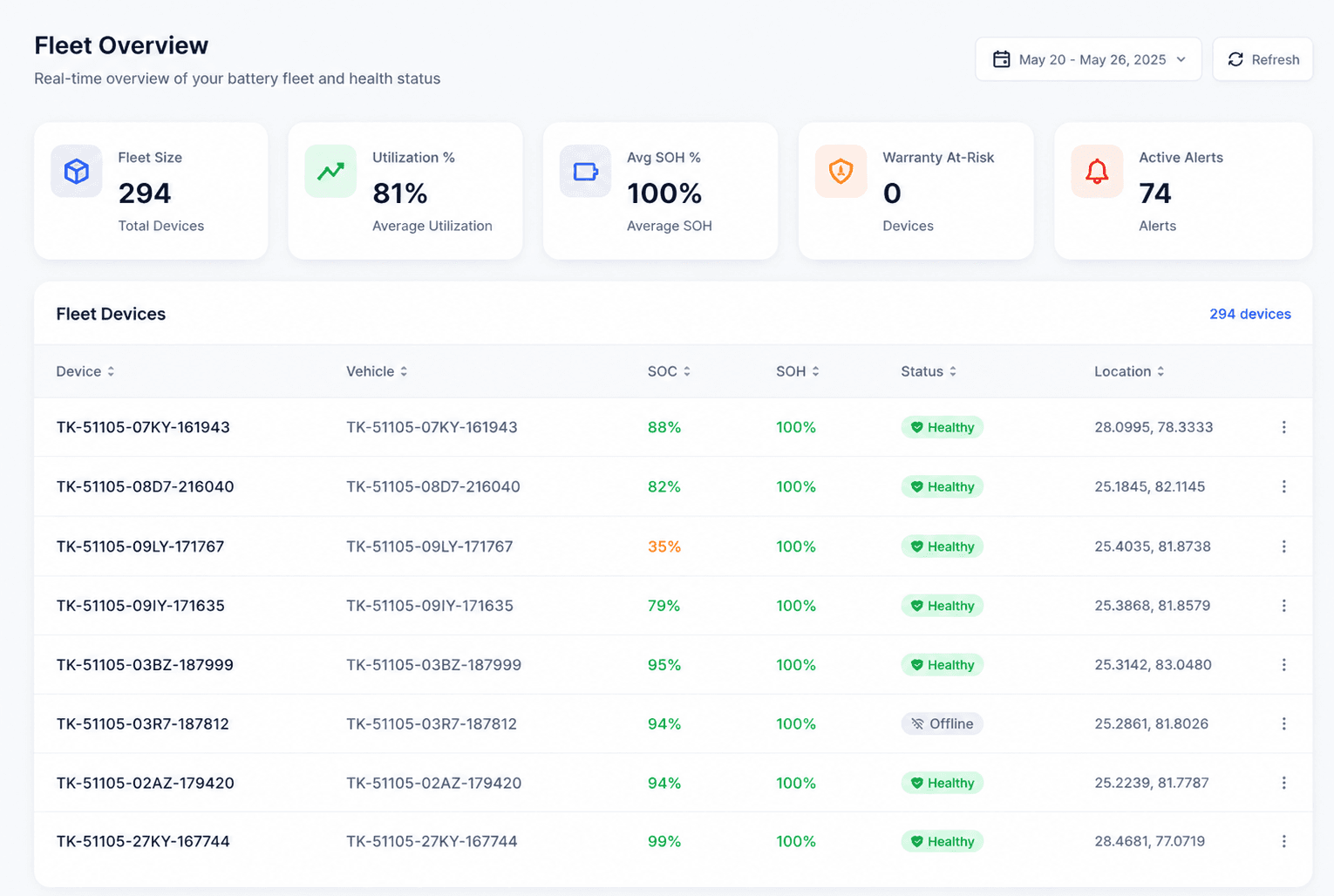Click vehicle TK-51105-03BZ-187999
Viewport: 1334px width, 896px height.
point(433,665)
